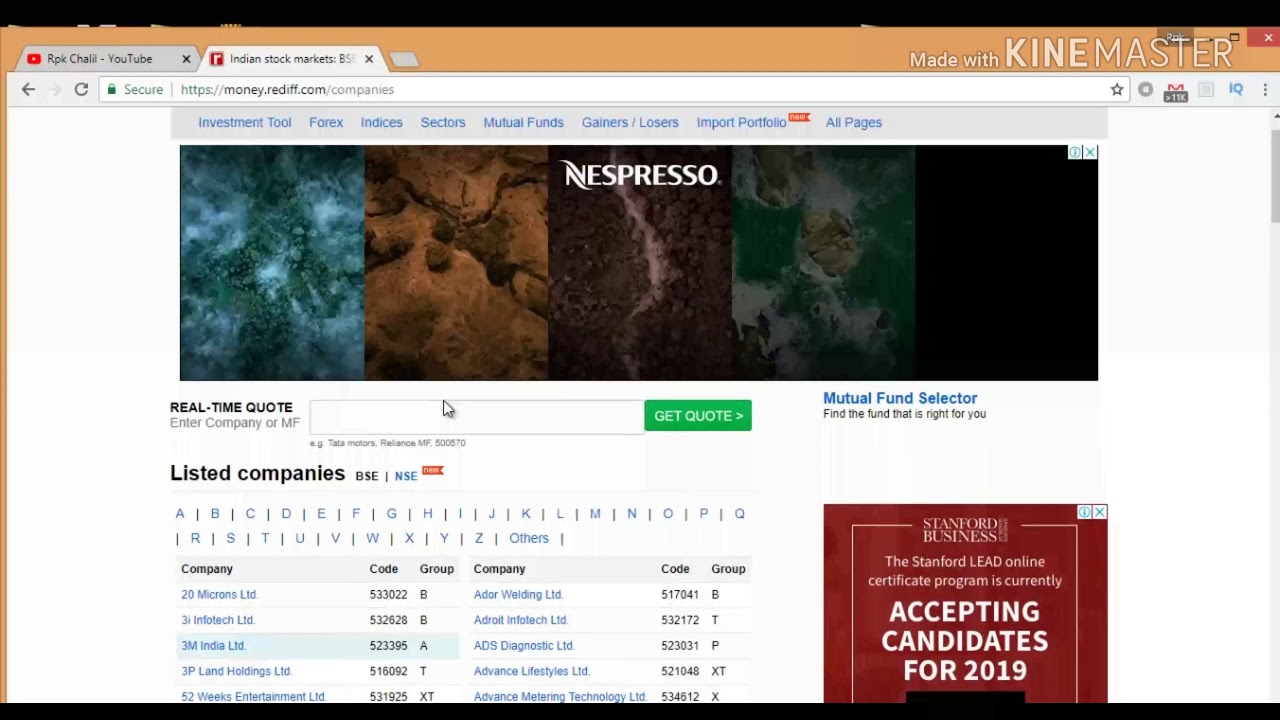Image resolution: width=1280 pixels, height=720 pixels.
Task: Switch listed companies to NSE
Action: [406, 476]
